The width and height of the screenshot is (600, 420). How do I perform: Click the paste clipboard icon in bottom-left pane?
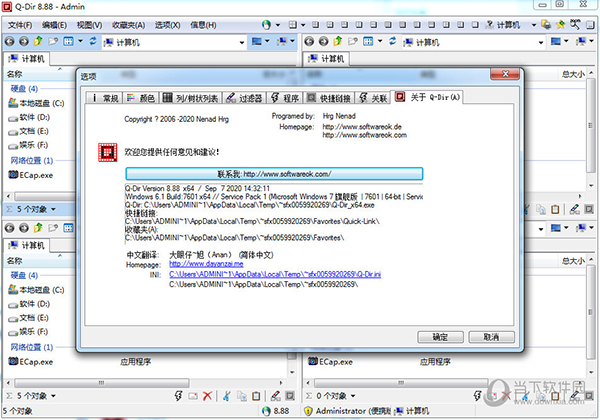pos(256,396)
